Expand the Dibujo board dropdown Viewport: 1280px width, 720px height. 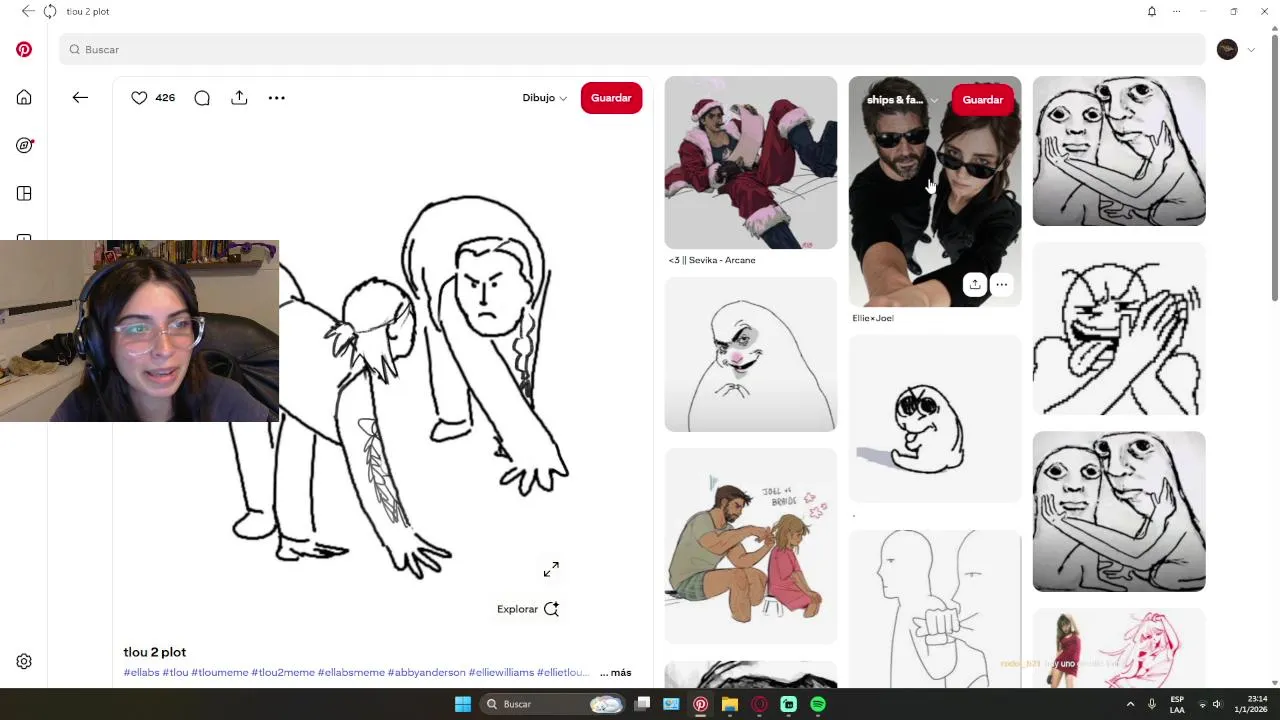tap(544, 98)
